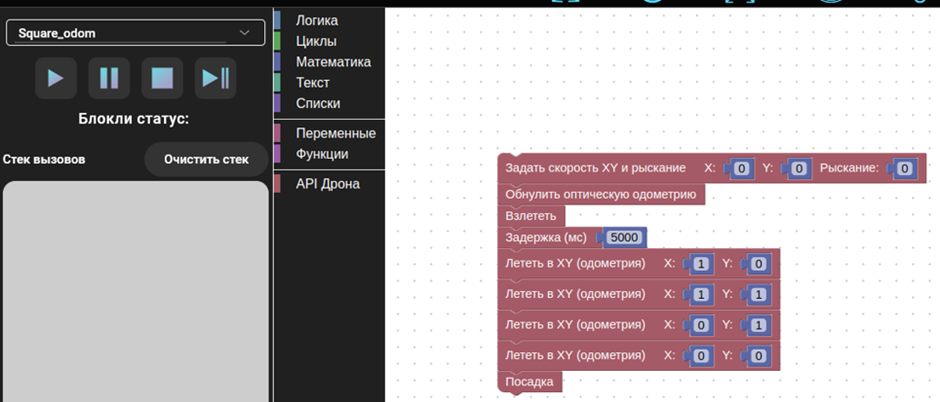Select the Взлететь block
940x402 pixels.
pyautogui.click(x=531, y=216)
